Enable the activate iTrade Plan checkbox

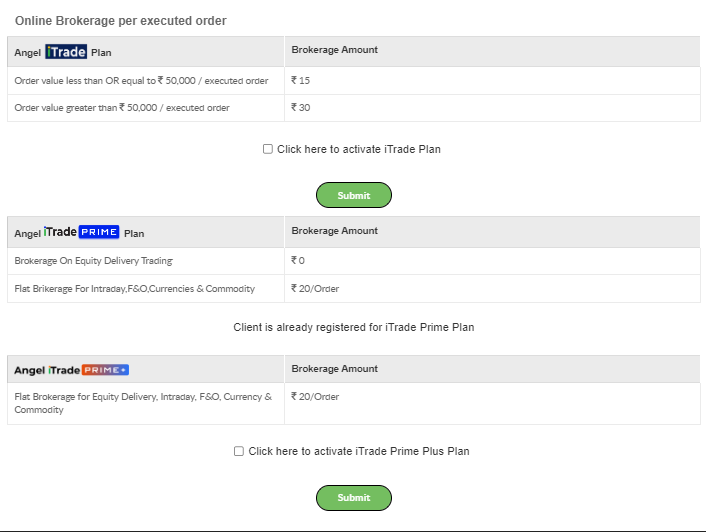point(268,149)
